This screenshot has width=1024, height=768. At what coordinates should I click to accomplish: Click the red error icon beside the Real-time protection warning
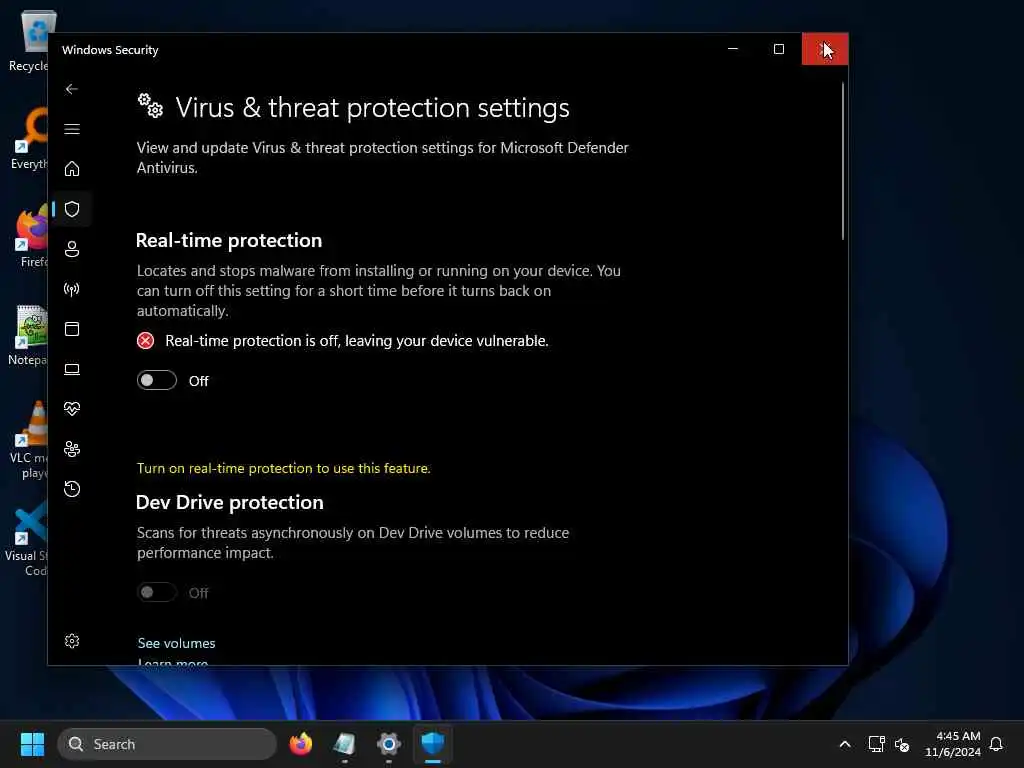point(146,341)
